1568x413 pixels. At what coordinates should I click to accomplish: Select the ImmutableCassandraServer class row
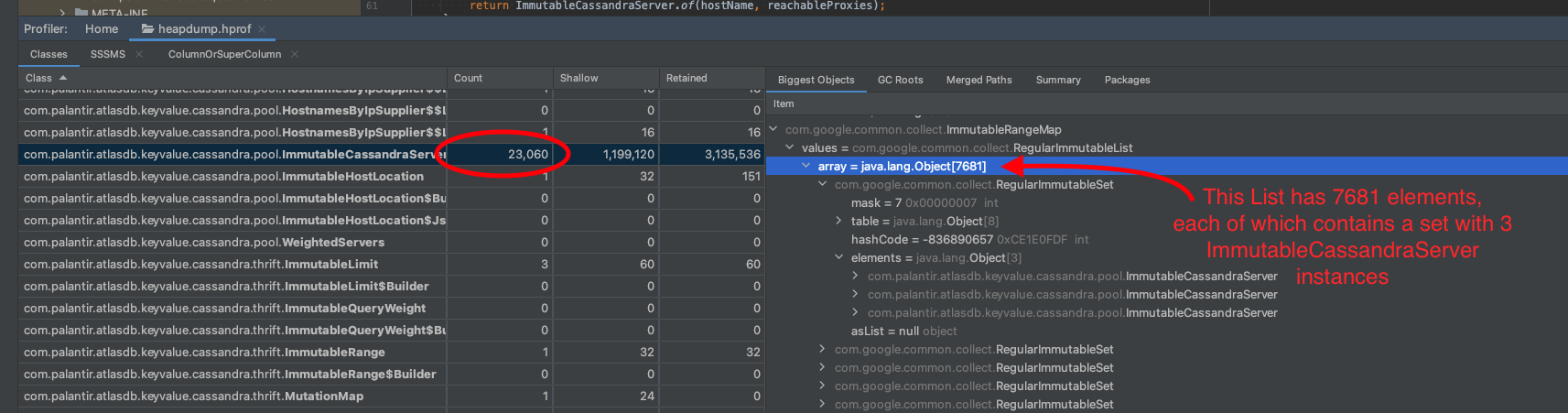[392, 154]
